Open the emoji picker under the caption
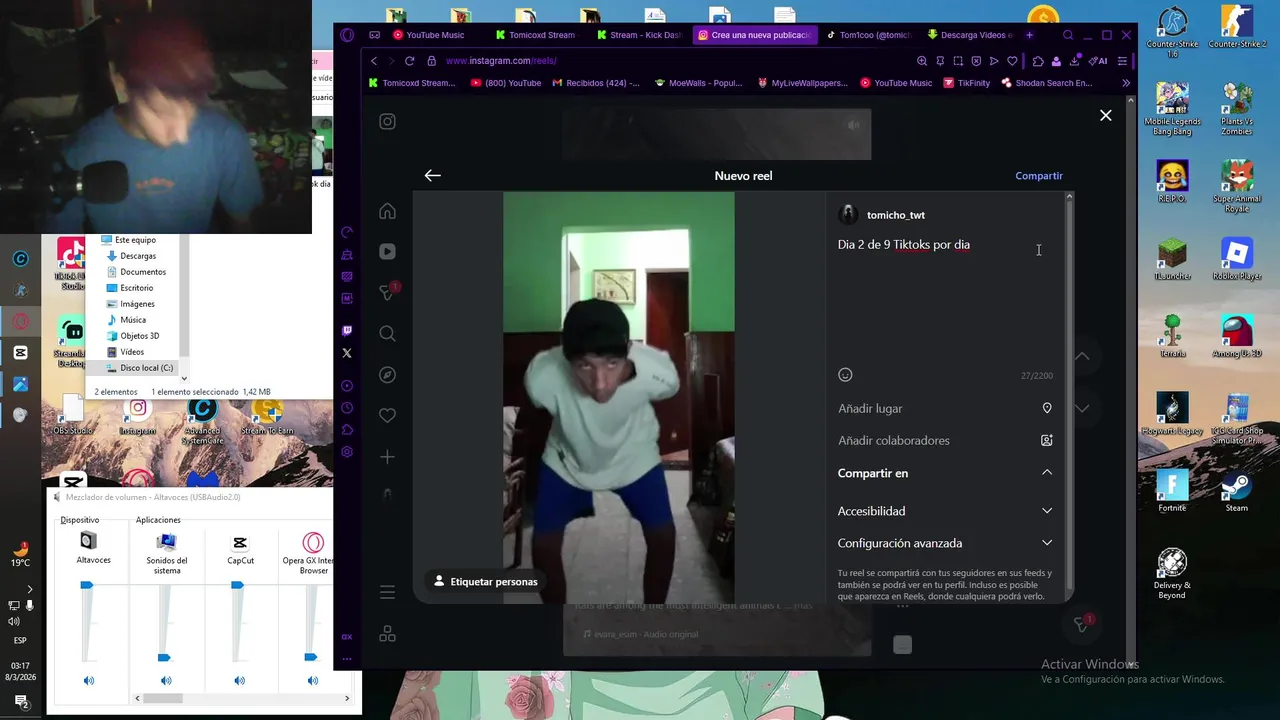The width and height of the screenshot is (1280, 720). (x=845, y=375)
